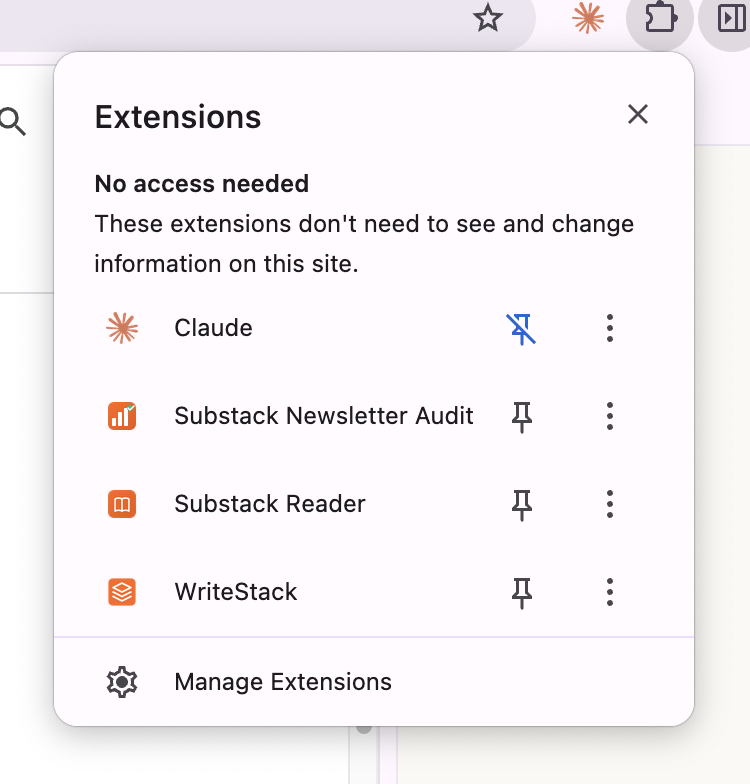Click the WriteStack stacked layers icon
This screenshot has height=784, width=750.
(x=122, y=592)
